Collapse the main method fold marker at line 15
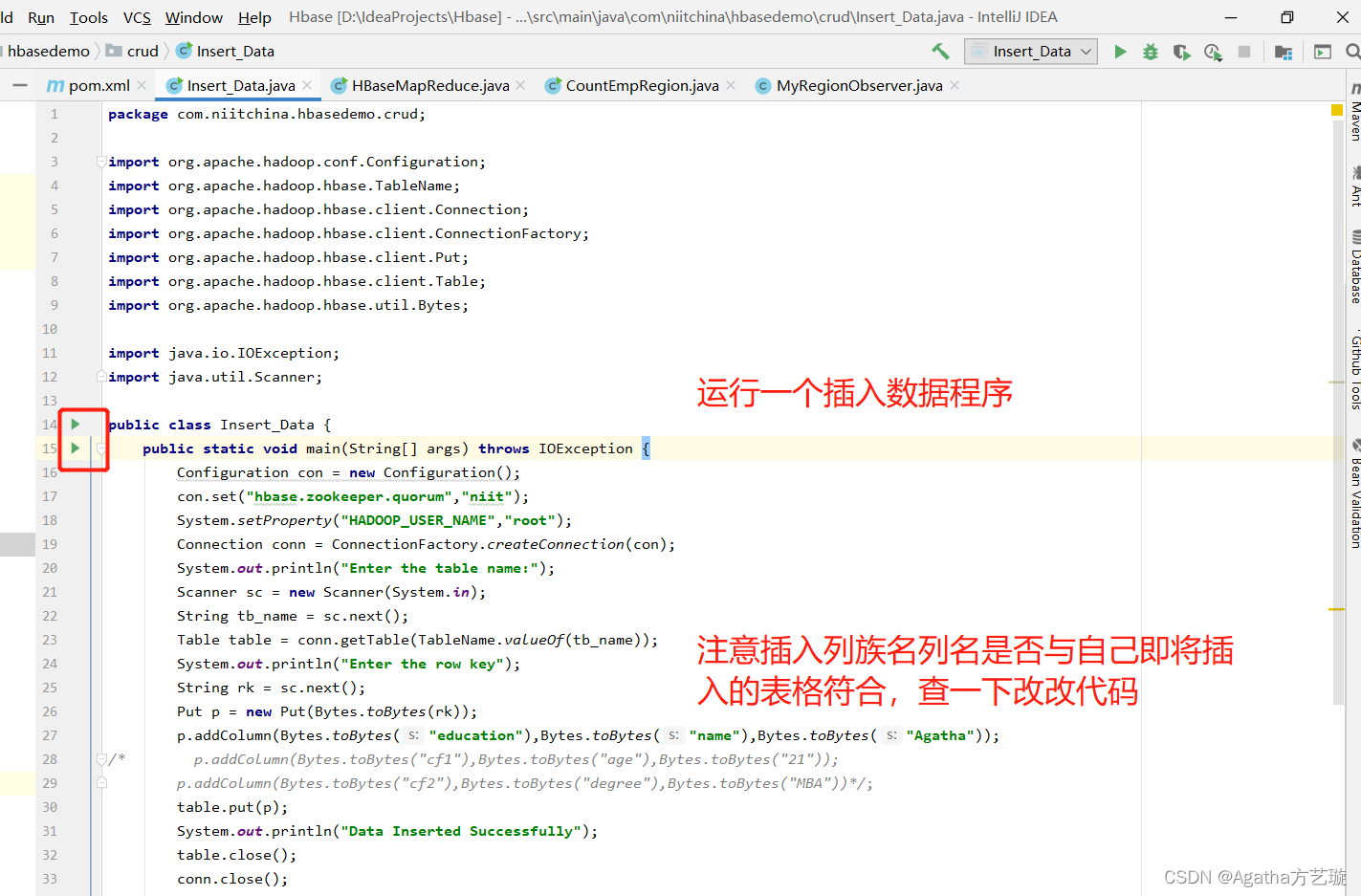 101,448
